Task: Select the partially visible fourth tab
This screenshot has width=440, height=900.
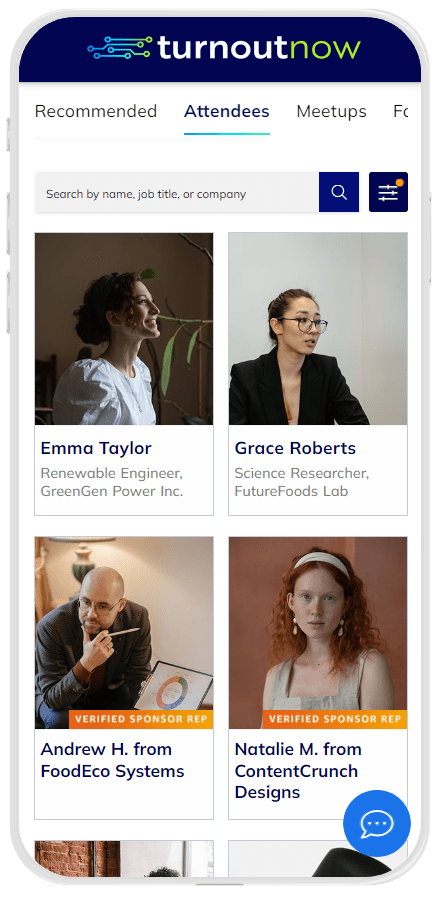Action: [400, 111]
